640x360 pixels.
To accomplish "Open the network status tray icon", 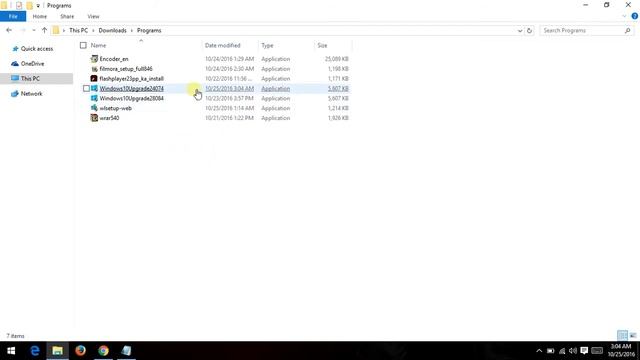I will (x=562, y=351).
